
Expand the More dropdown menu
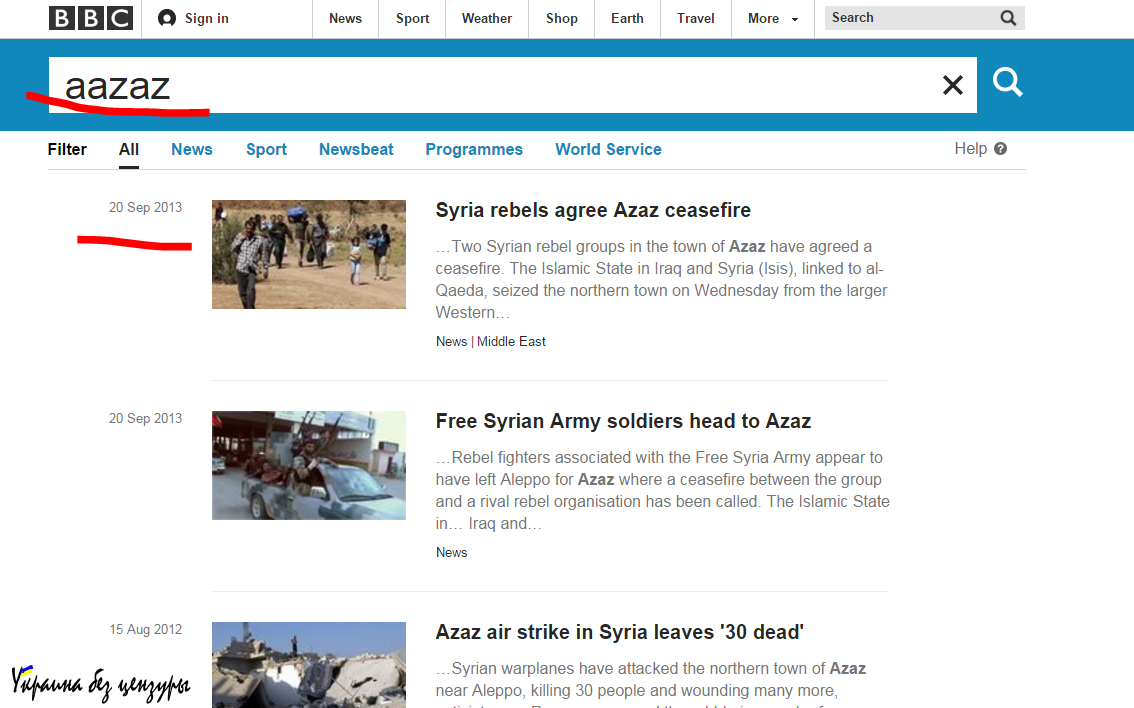pos(773,18)
